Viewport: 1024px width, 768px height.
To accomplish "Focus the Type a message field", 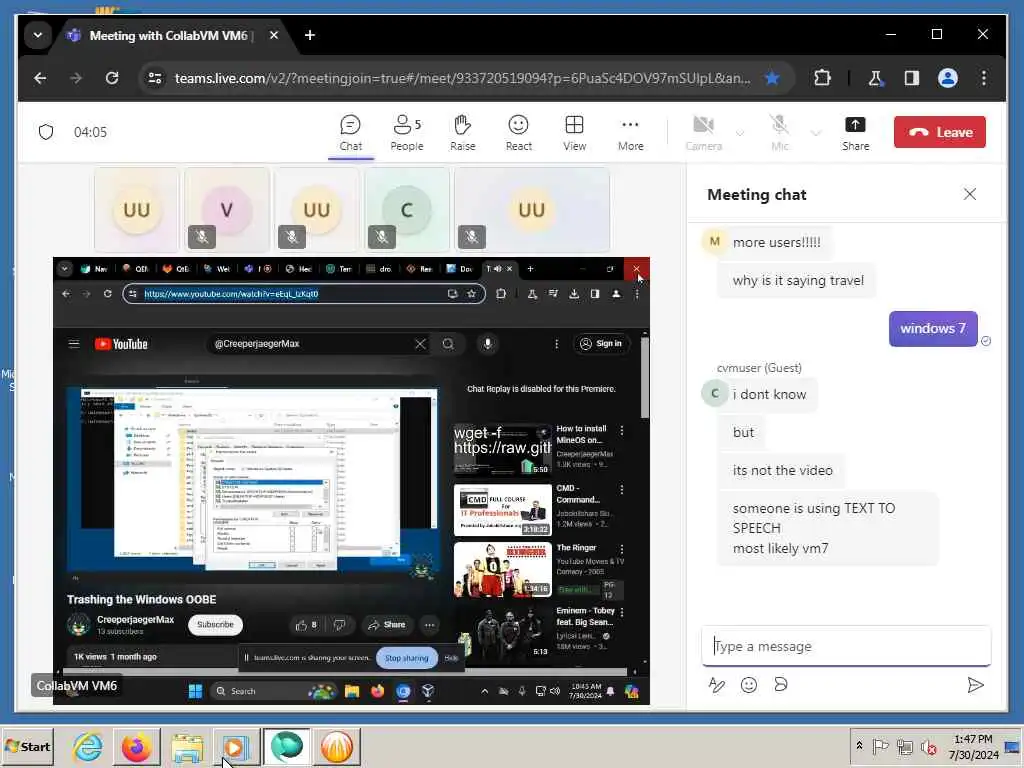I will (x=846, y=646).
